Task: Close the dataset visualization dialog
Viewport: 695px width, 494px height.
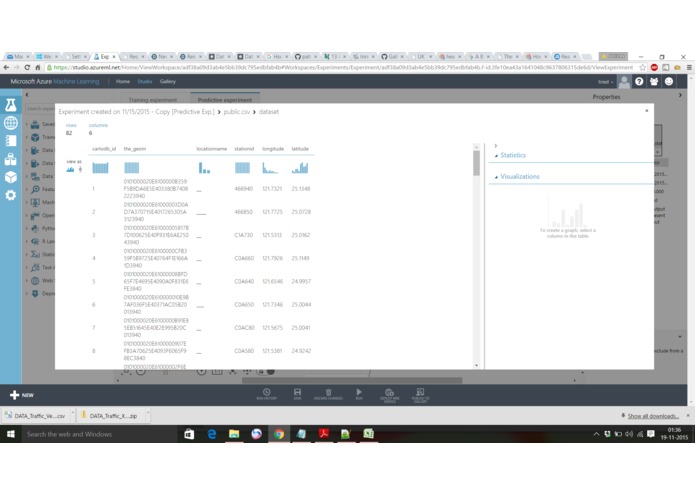Action: point(647,111)
